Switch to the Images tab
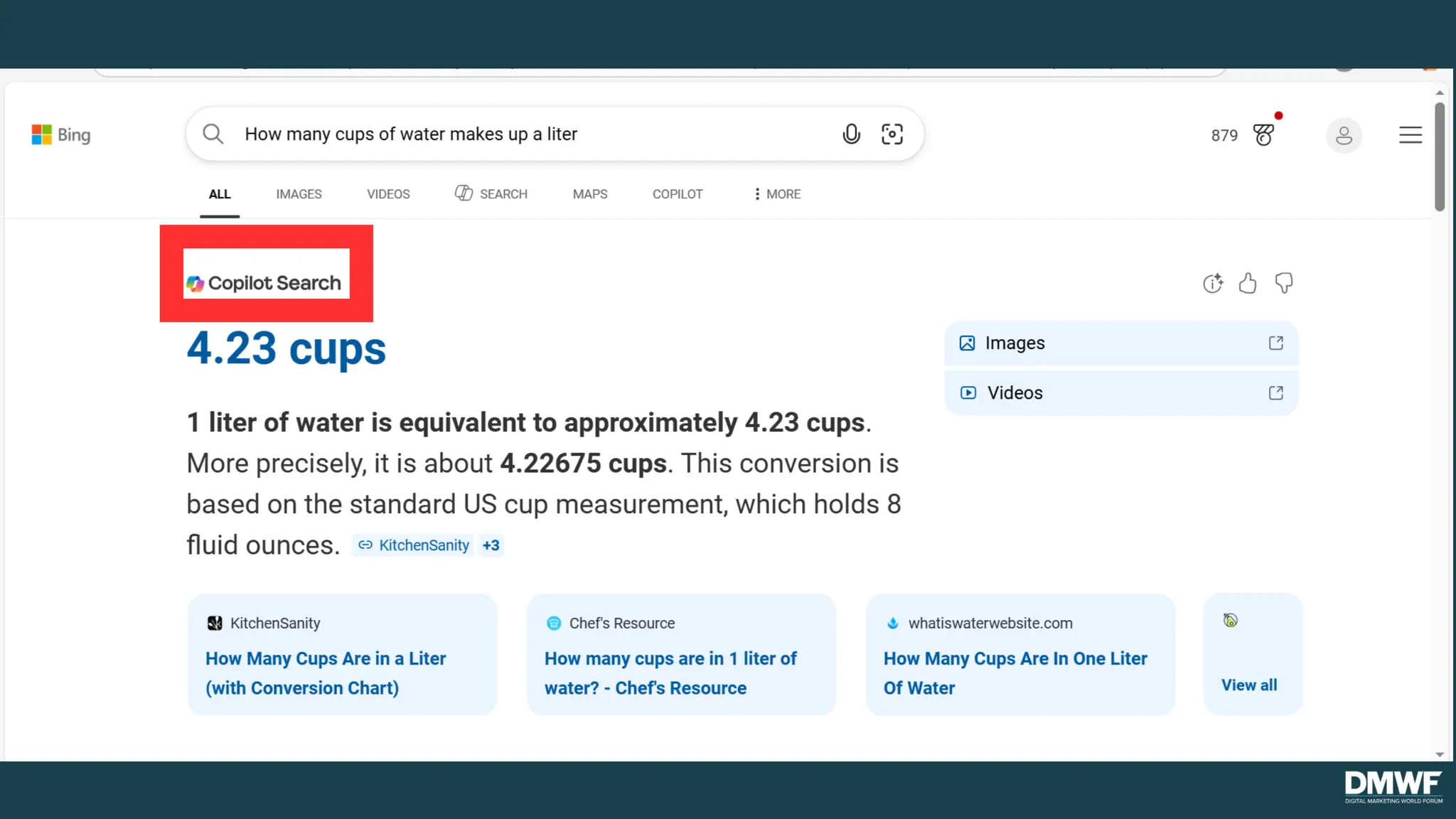 [299, 194]
